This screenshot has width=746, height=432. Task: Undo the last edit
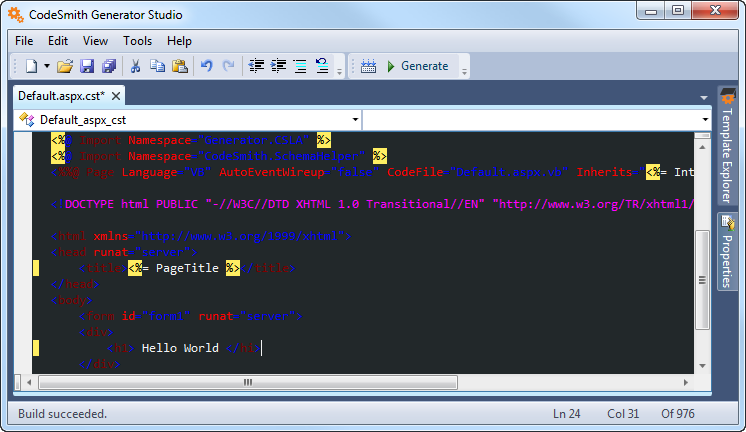click(x=206, y=66)
